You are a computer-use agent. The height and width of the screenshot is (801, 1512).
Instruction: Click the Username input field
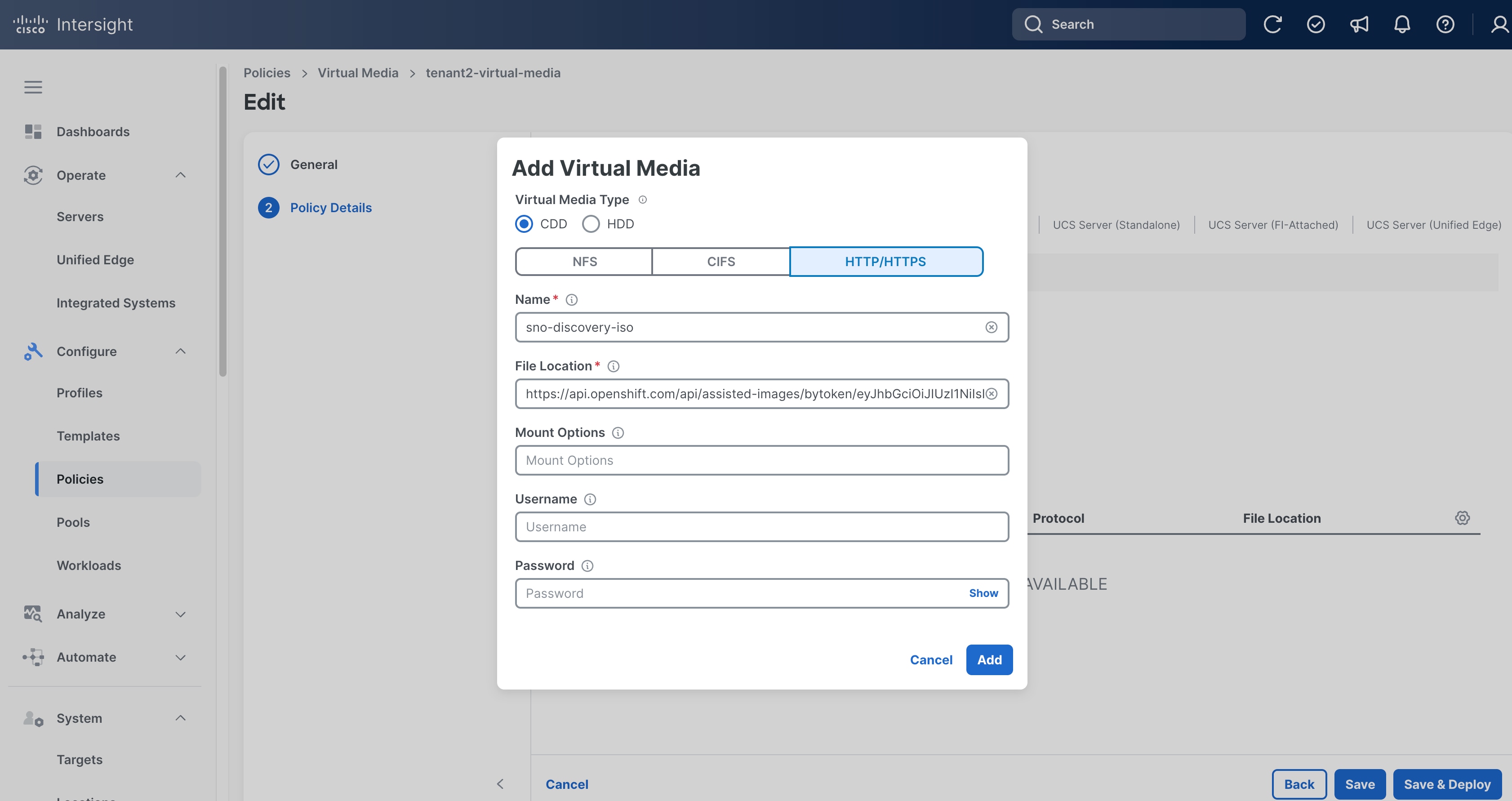tap(762, 526)
